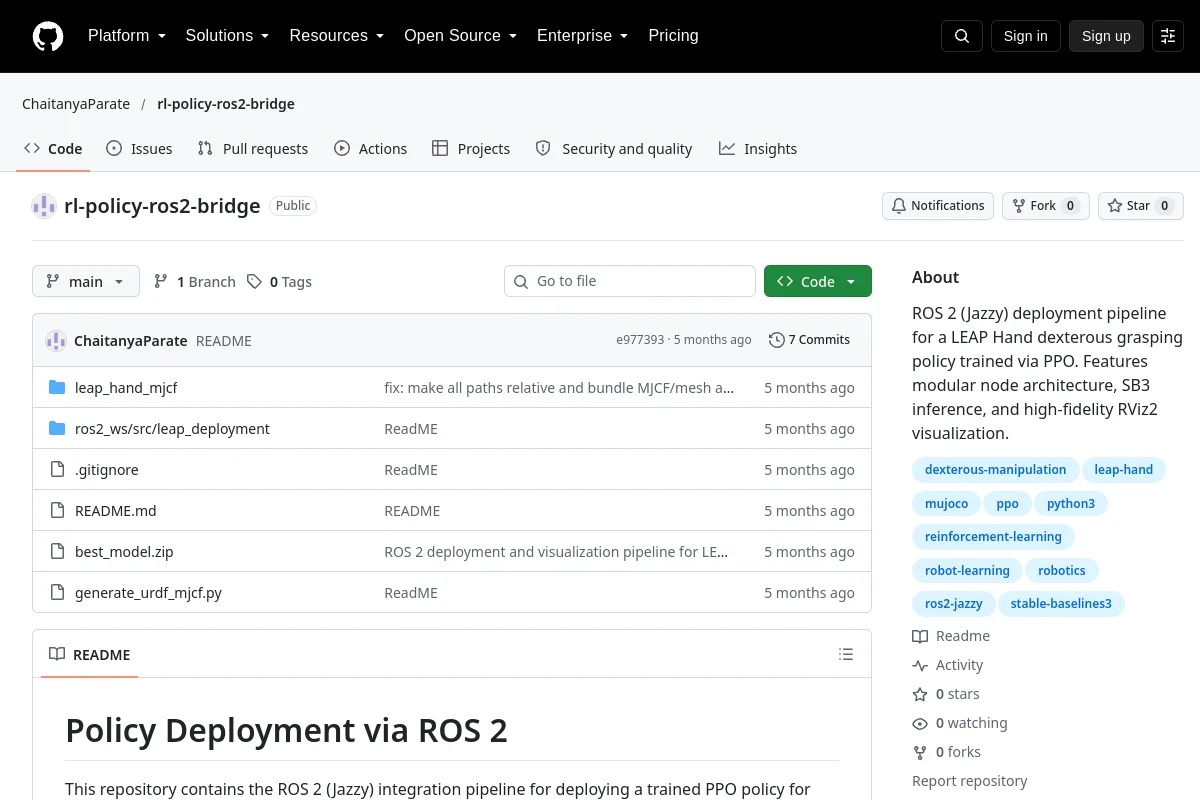The width and height of the screenshot is (1200, 800).
Task: Open the green Code dropdown button
Action: 818,282
